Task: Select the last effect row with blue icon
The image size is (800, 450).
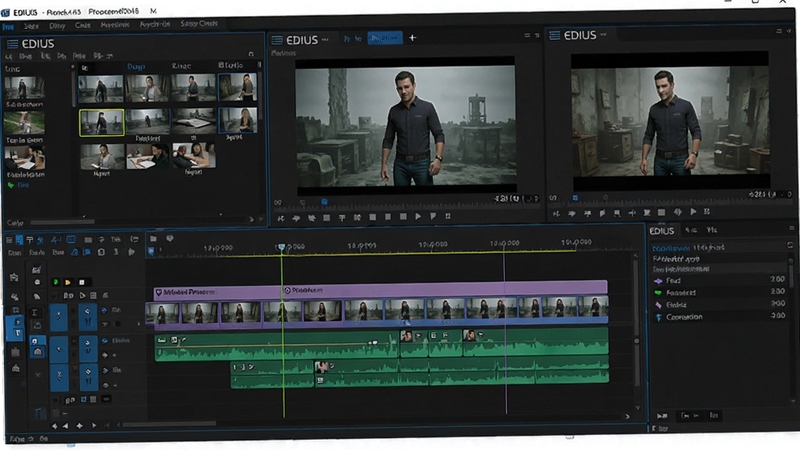Action: click(x=719, y=317)
